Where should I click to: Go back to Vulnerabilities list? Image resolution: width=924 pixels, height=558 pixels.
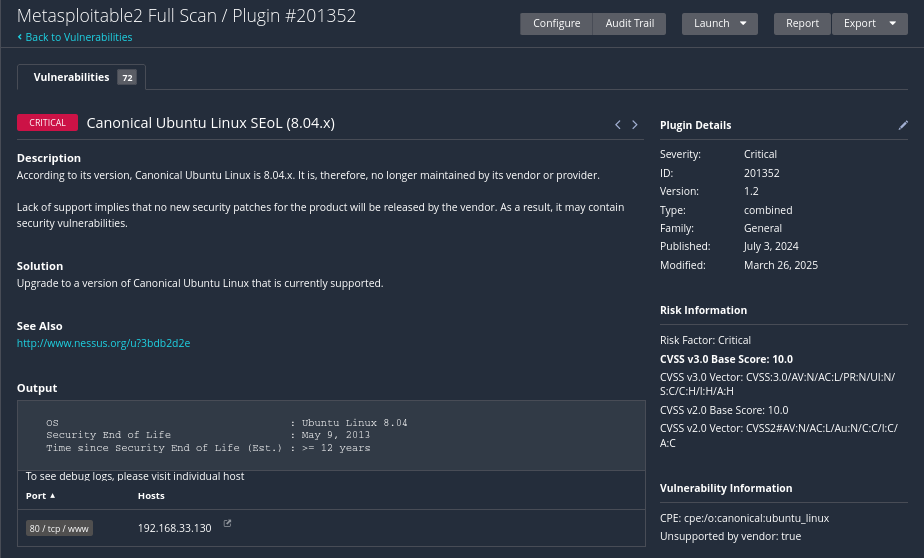(78, 38)
